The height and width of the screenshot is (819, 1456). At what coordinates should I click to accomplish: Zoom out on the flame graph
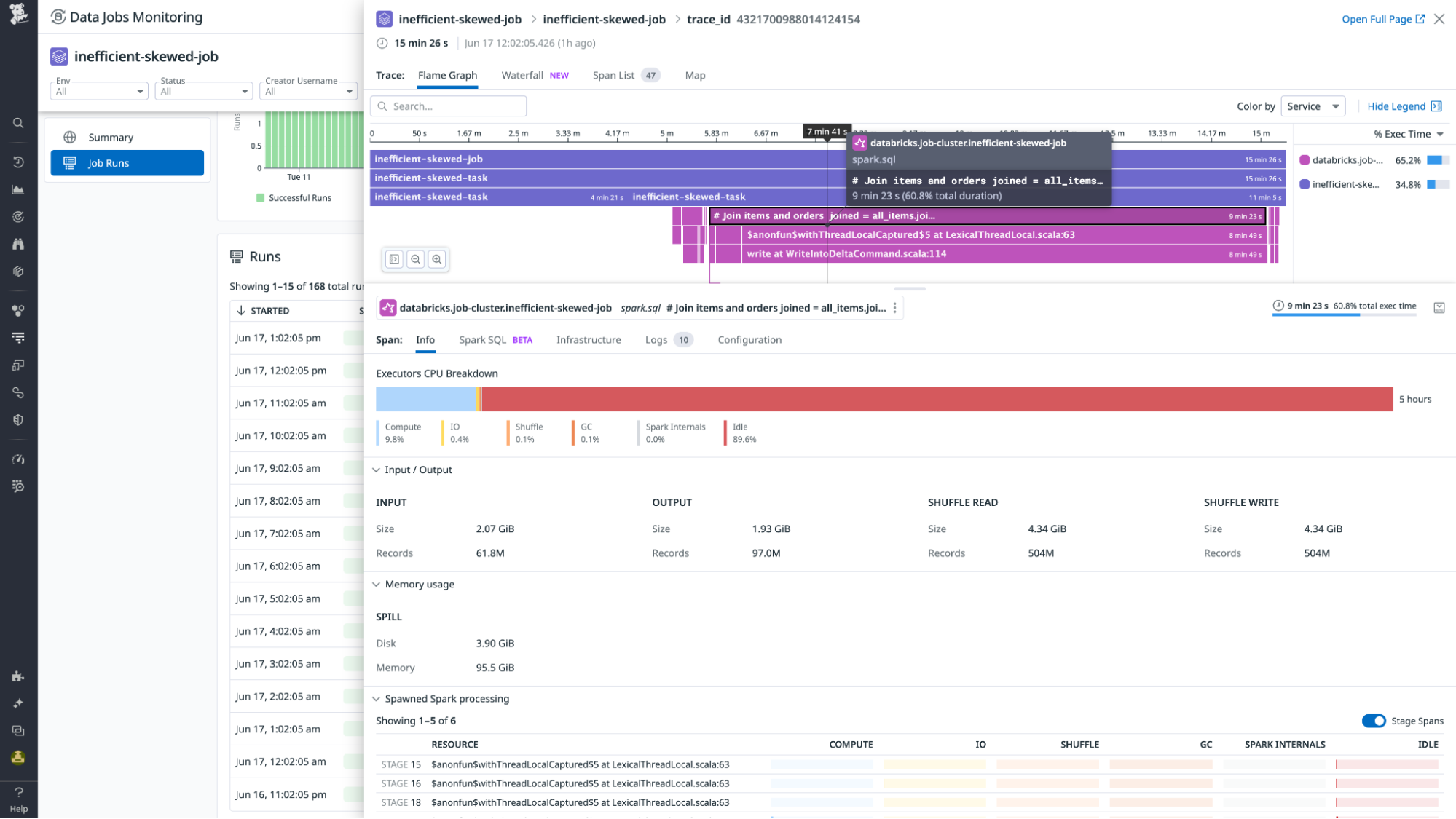pos(415,259)
